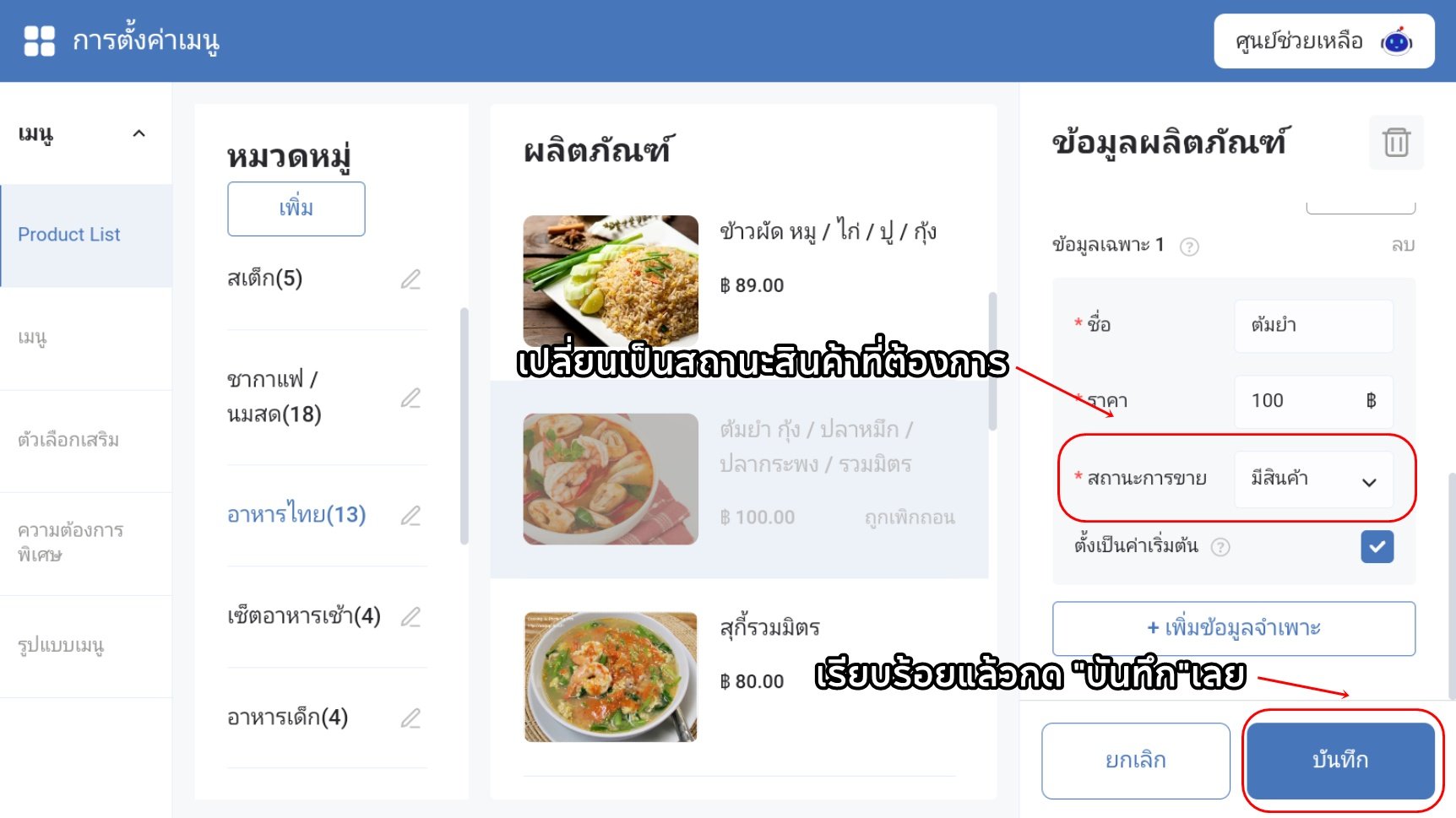Select the สุกี้รวมมิตร product thumbnail
The width and height of the screenshot is (1456, 818).
coord(611,677)
